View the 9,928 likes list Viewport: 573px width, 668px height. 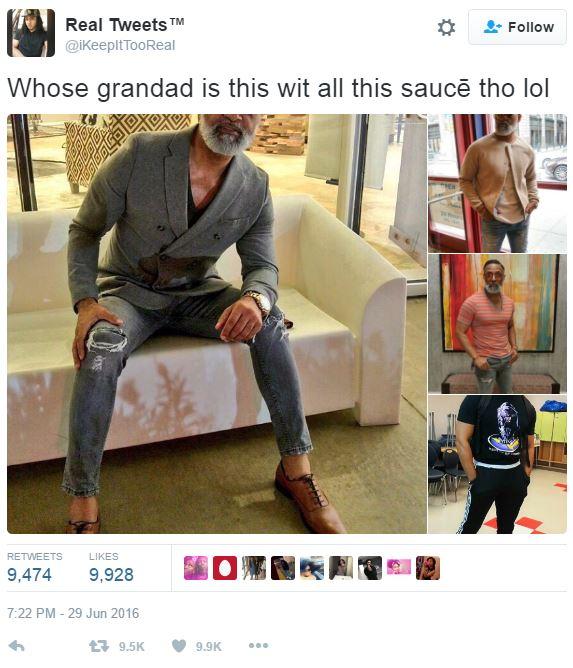coord(111,568)
